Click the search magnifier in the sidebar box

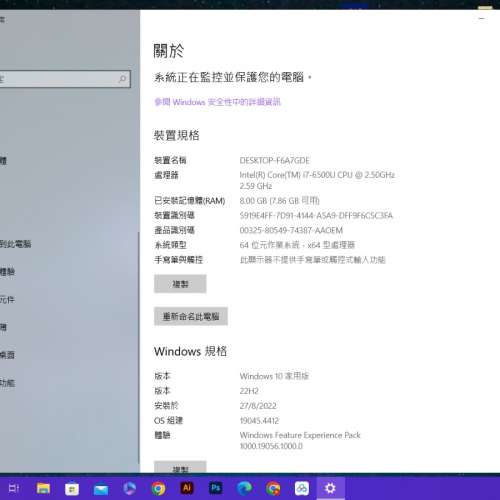pos(122,79)
